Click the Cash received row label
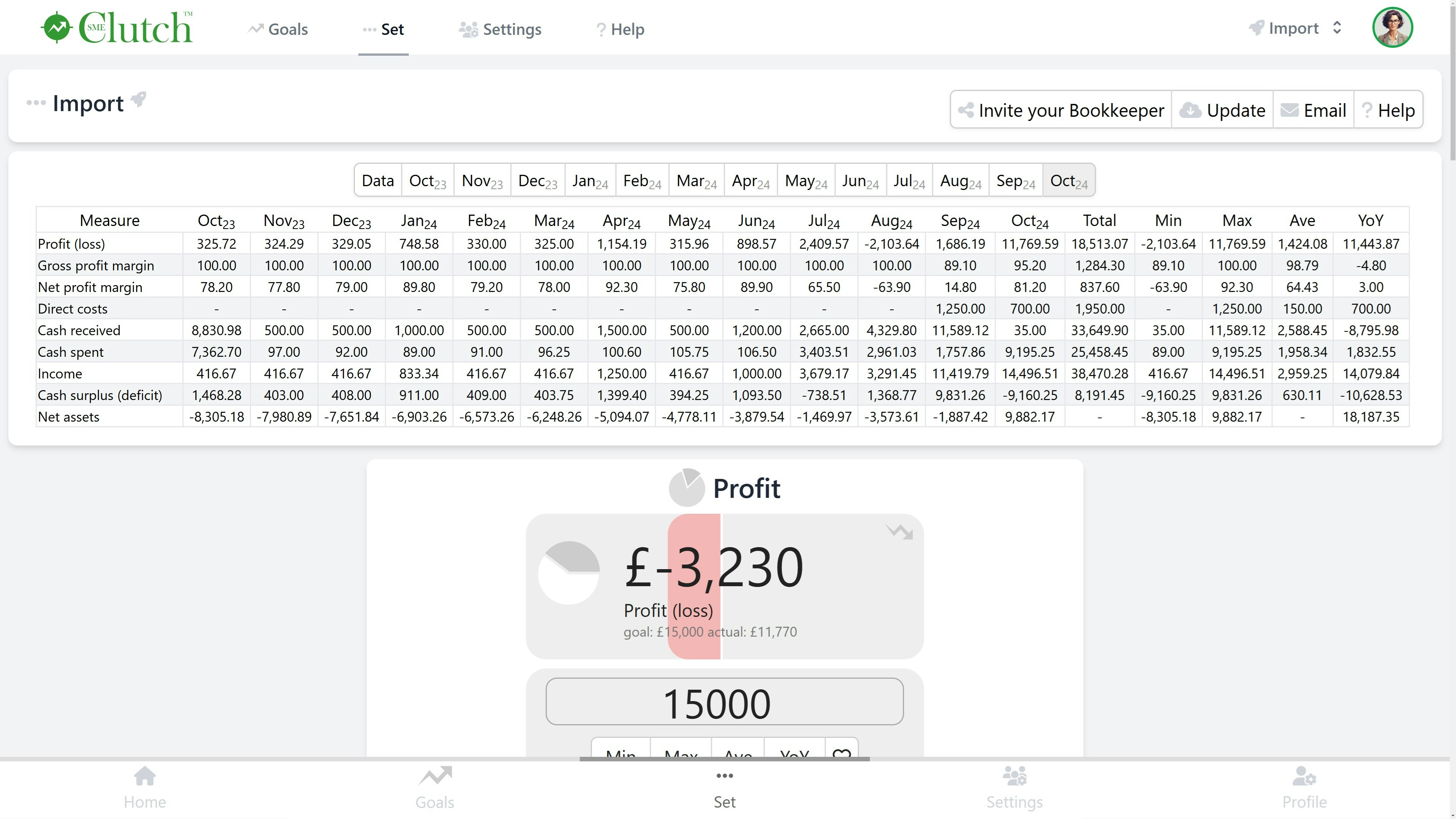Screen dimensions: 1456x819 [x=79, y=330]
